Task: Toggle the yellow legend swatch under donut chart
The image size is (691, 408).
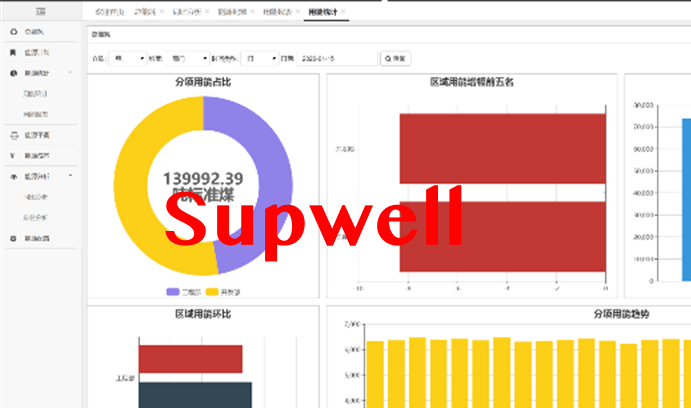Action: tap(212, 292)
